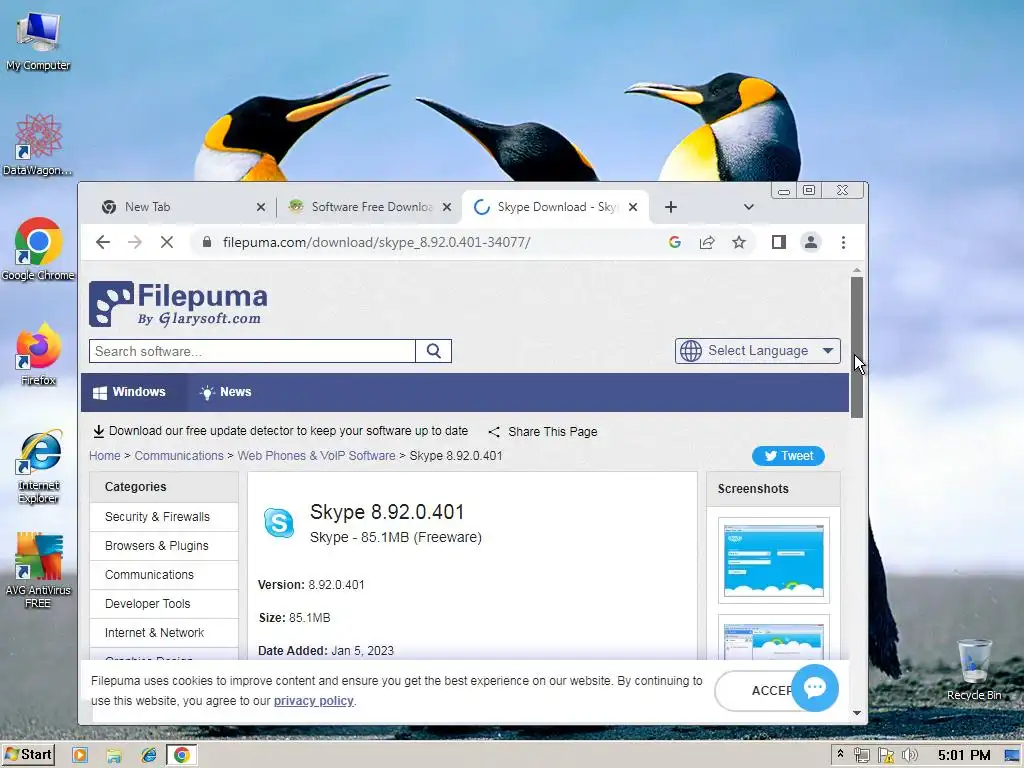Click the privacy policy link
This screenshot has width=1024, height=768.
pyautogui.click(x=313, y=701)
